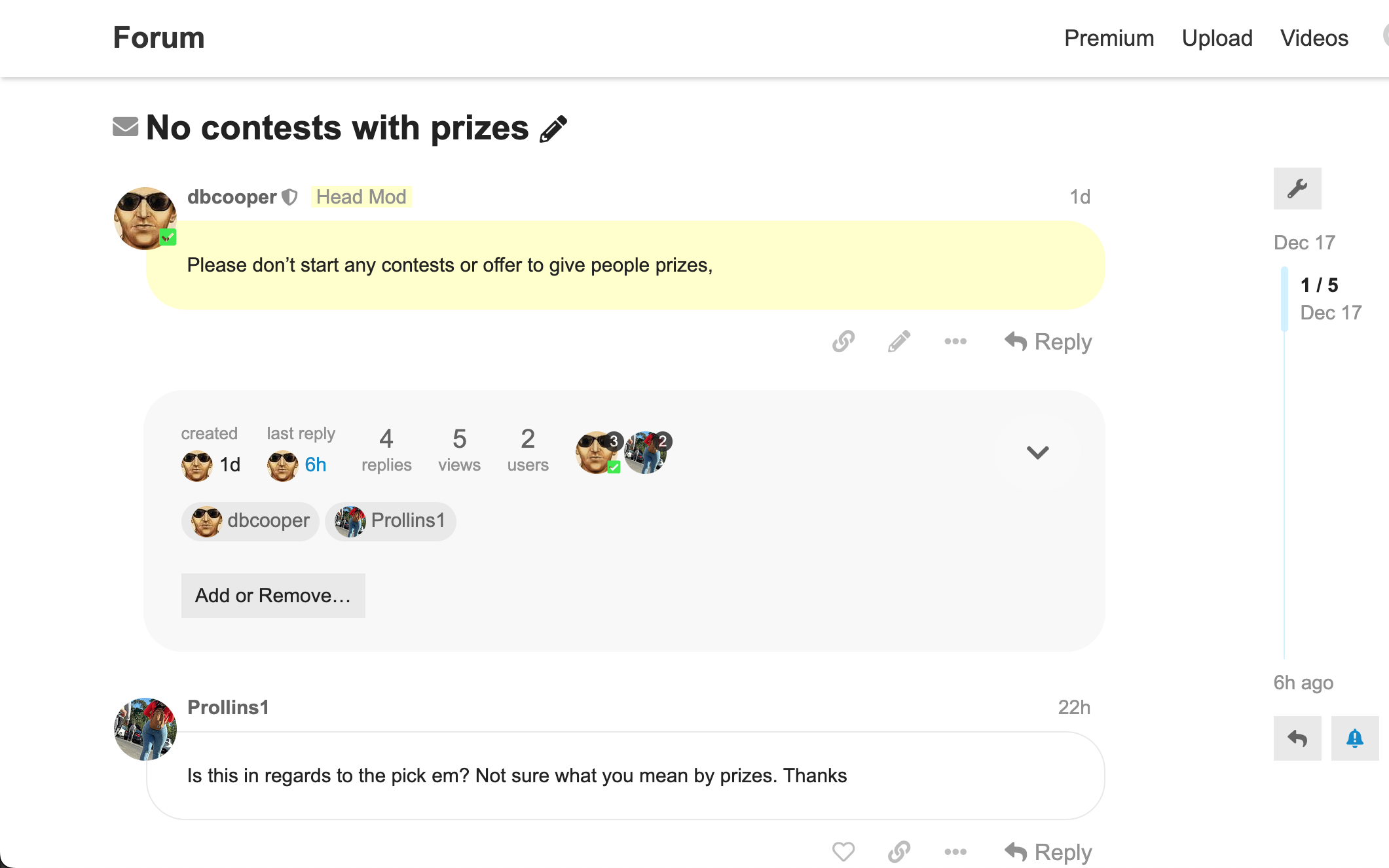Reply to Prollins1's post
Viewport: 1389px width, 868px height.
tap(1048, 852)
